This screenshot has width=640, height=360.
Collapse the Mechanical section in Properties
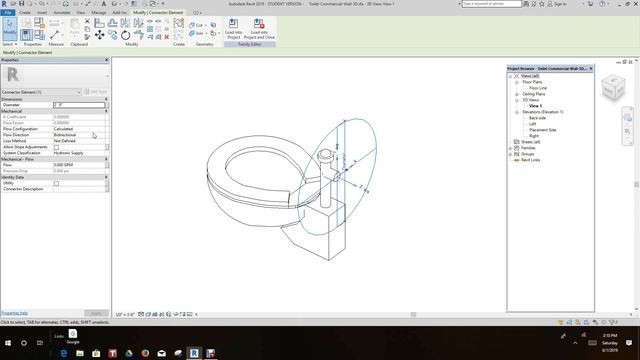tap(106, 111)
